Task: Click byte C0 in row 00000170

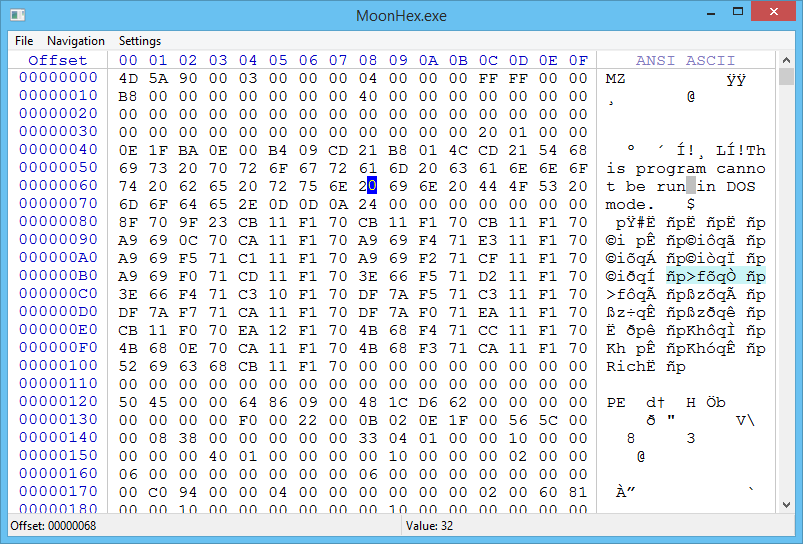Action: coord(158,492)
